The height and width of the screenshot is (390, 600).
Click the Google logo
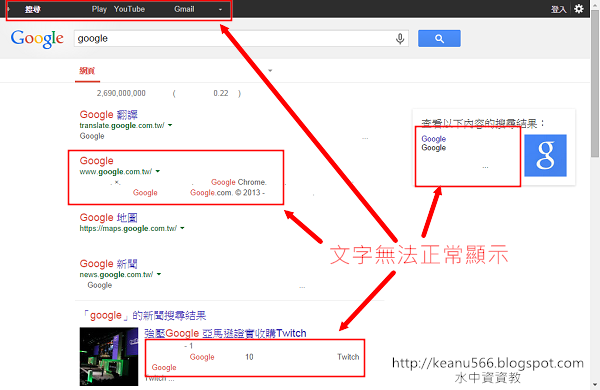(37, 39)
